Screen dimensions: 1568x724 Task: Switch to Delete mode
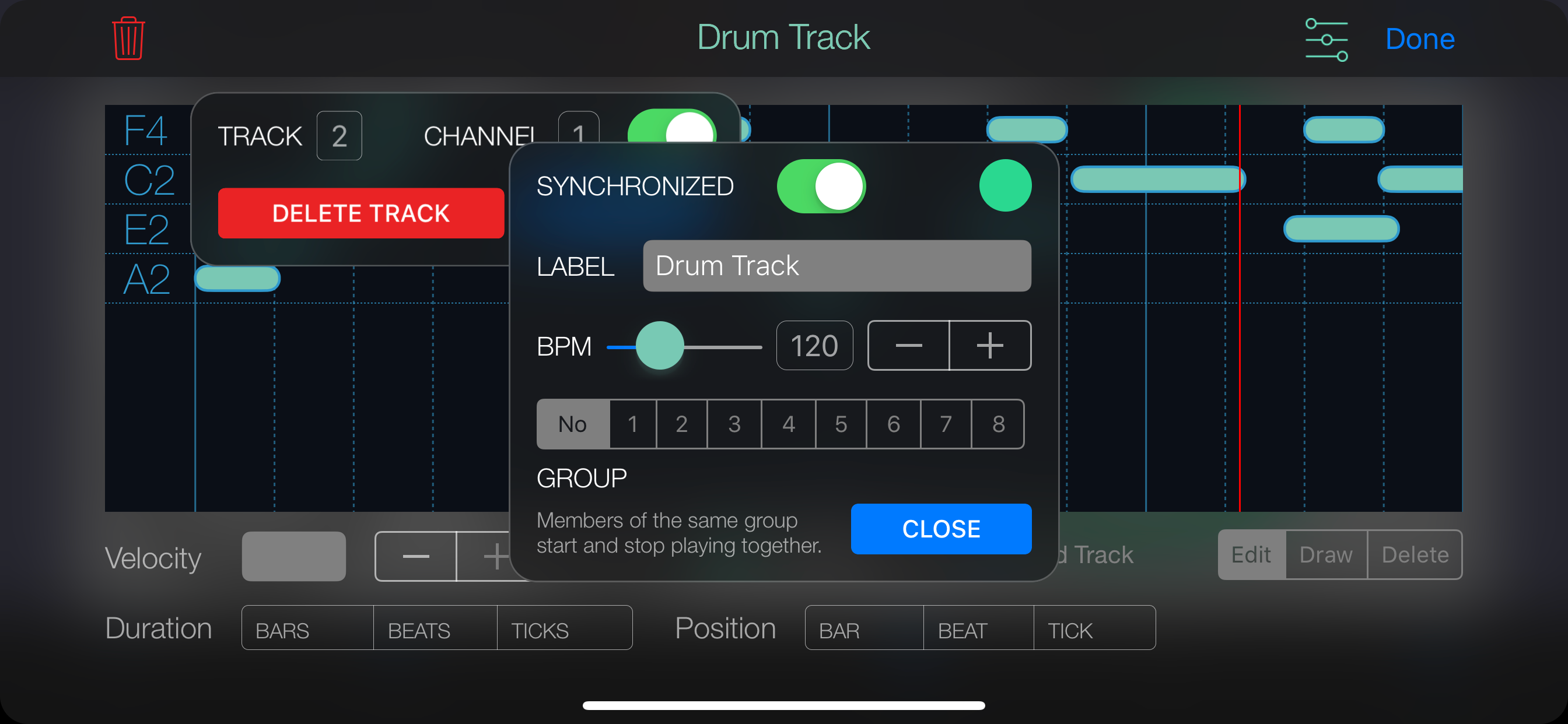pos(1414,554)
